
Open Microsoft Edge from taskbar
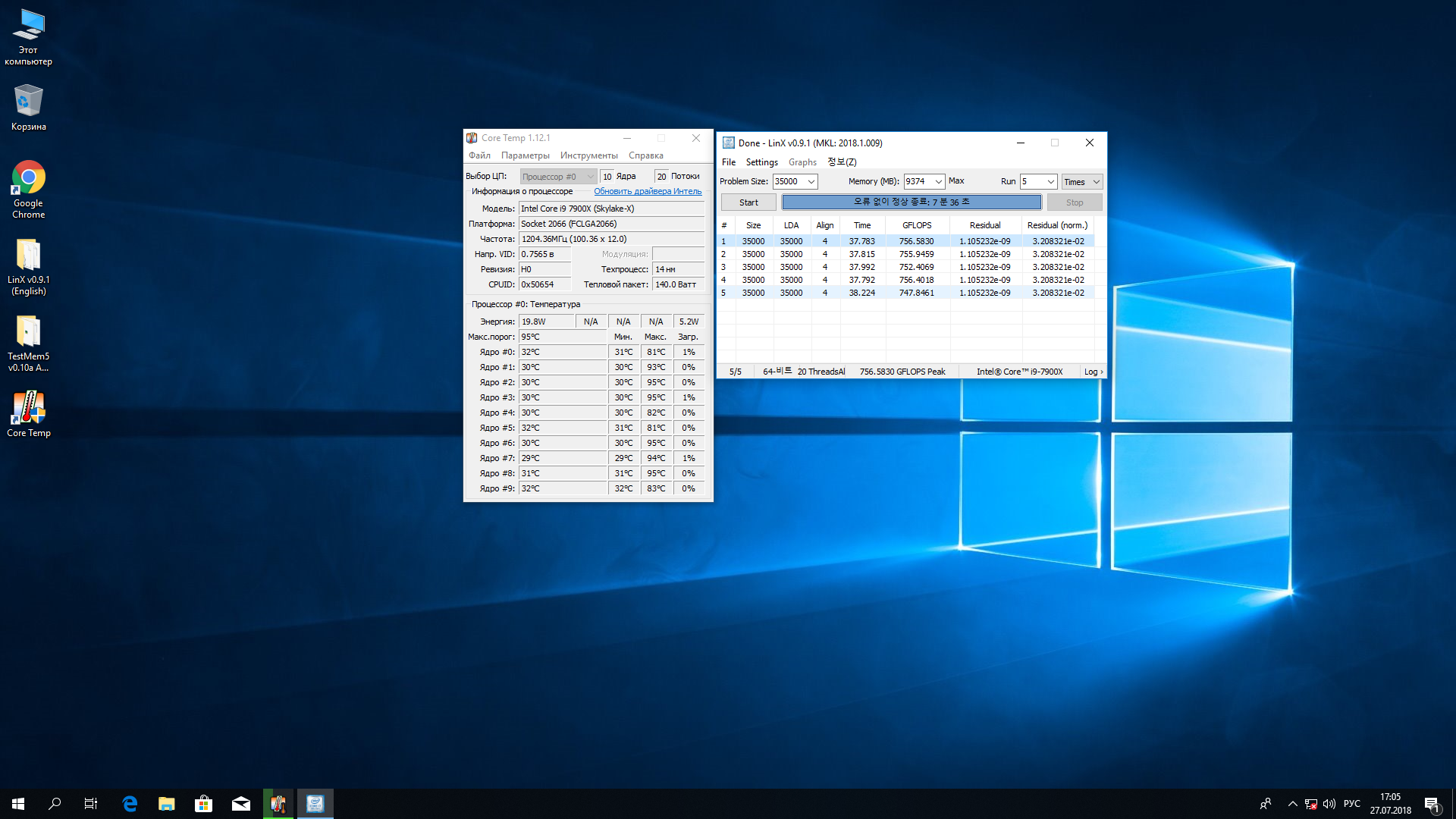130,804
